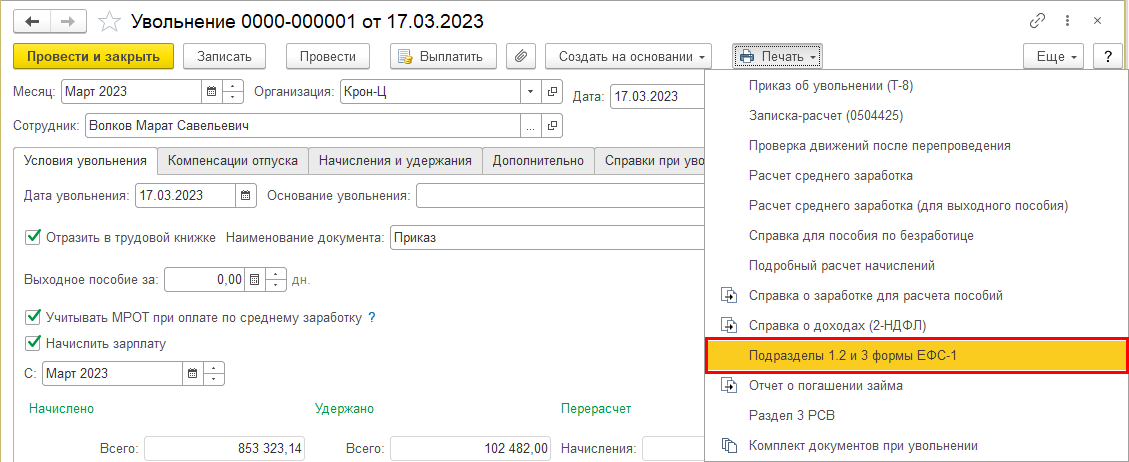Open the Дополнительно tab

pos(539,161)
